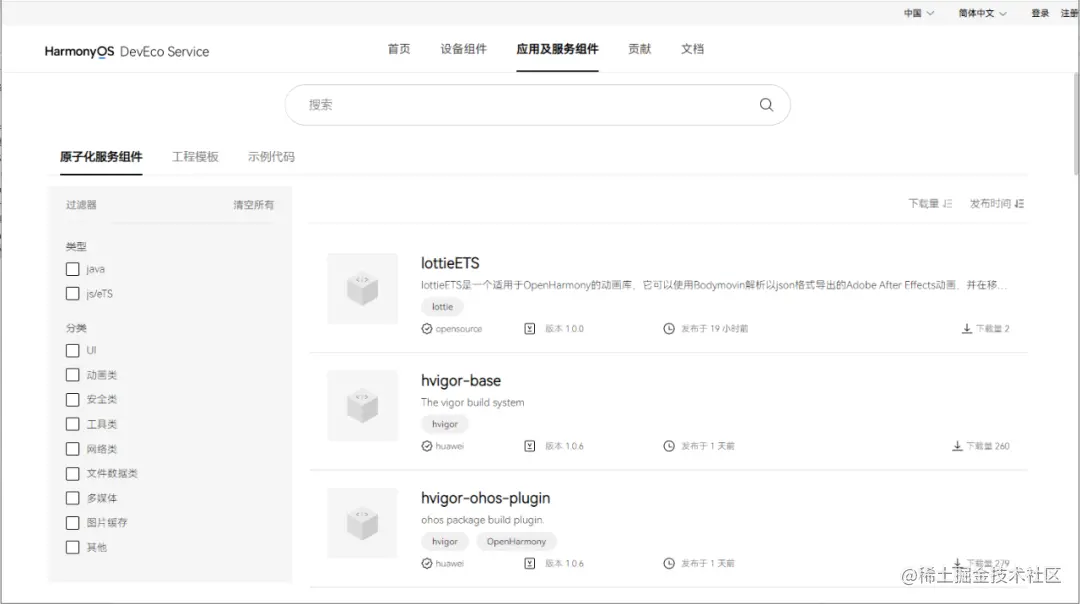Click the hvigor tag under hvigor-ohos-plugin
This screenshot has width=1080, height=604.
click(x=444, y=541)
